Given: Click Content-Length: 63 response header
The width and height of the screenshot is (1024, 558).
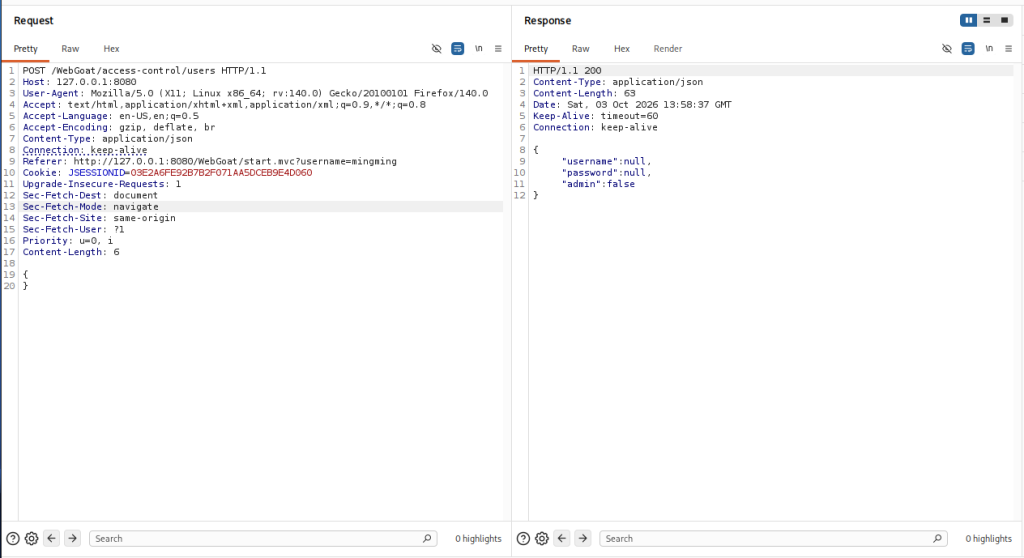Looking at the screenshot, I should point(584,93).
